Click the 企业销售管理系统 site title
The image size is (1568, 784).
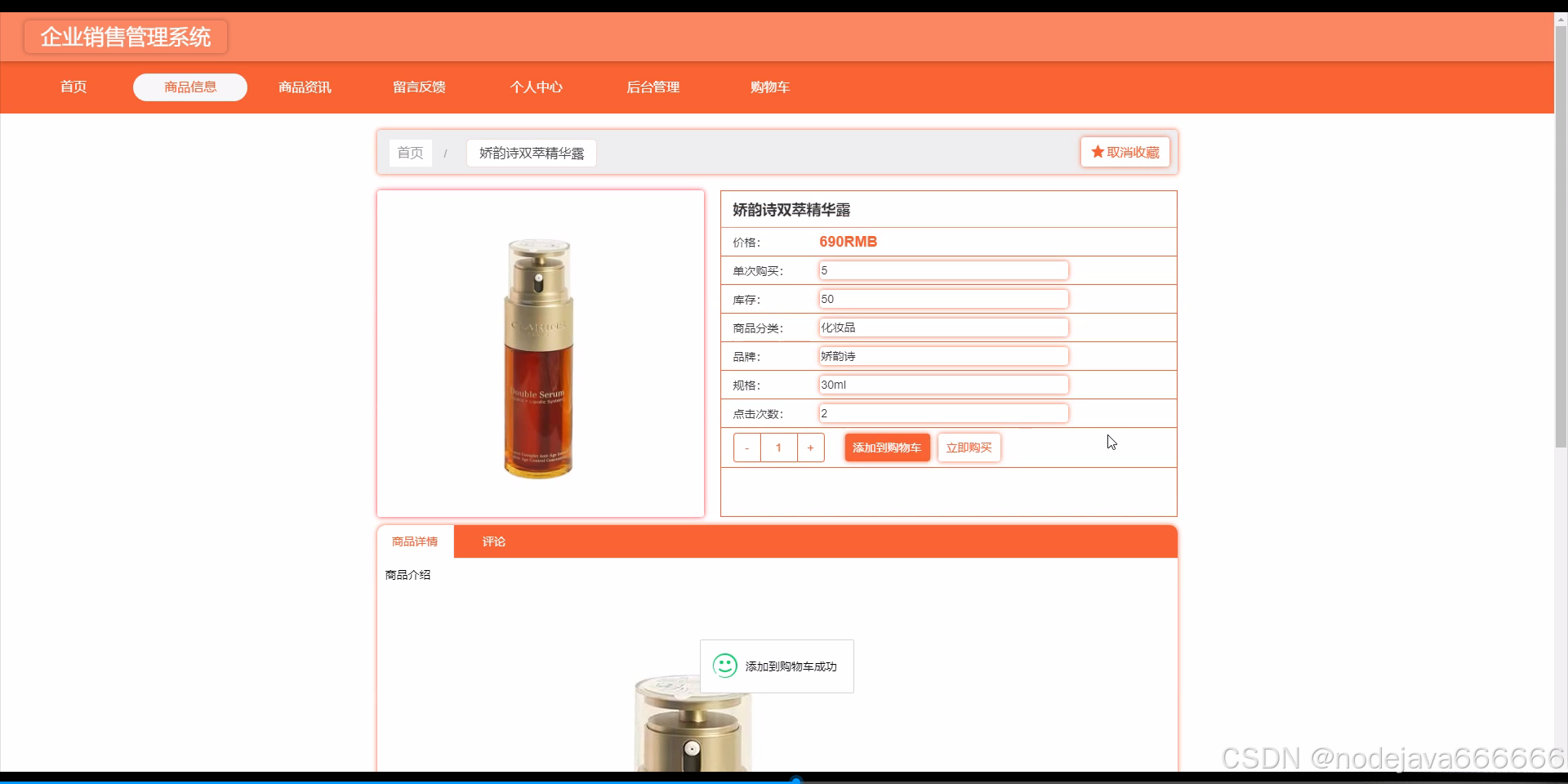pyautogui.click(x=126, y=37)
